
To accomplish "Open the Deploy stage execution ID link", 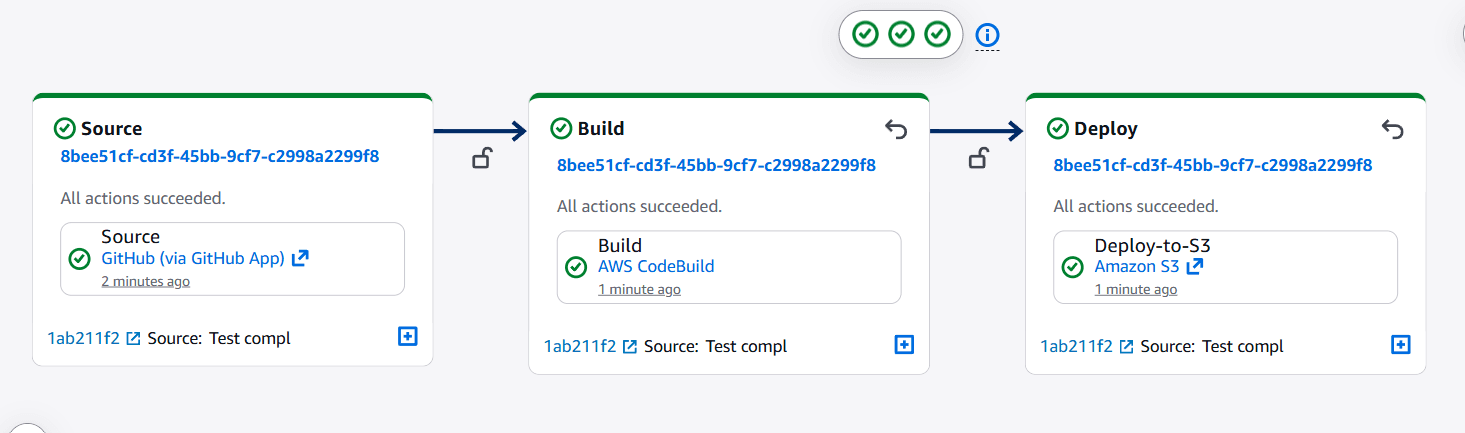I will pos(1213,165).
